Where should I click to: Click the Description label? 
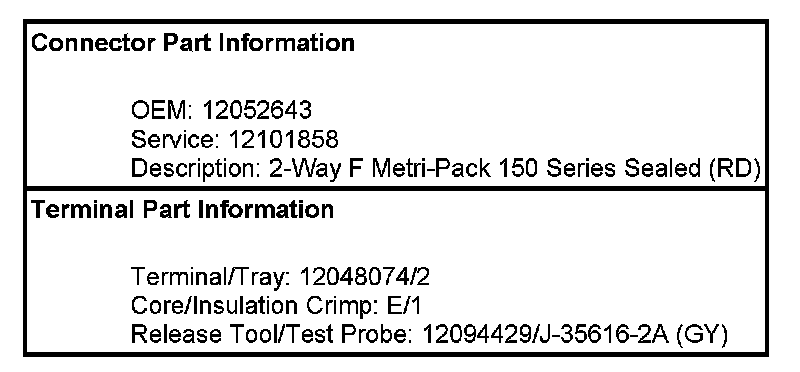[196, 168]
